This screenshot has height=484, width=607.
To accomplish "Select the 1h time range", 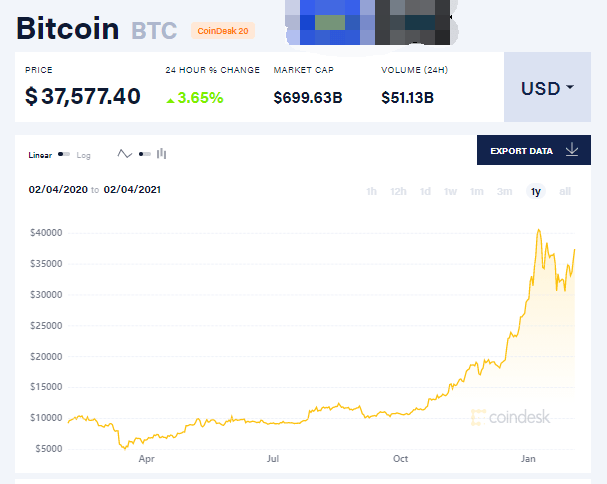I will pos(372,191).
